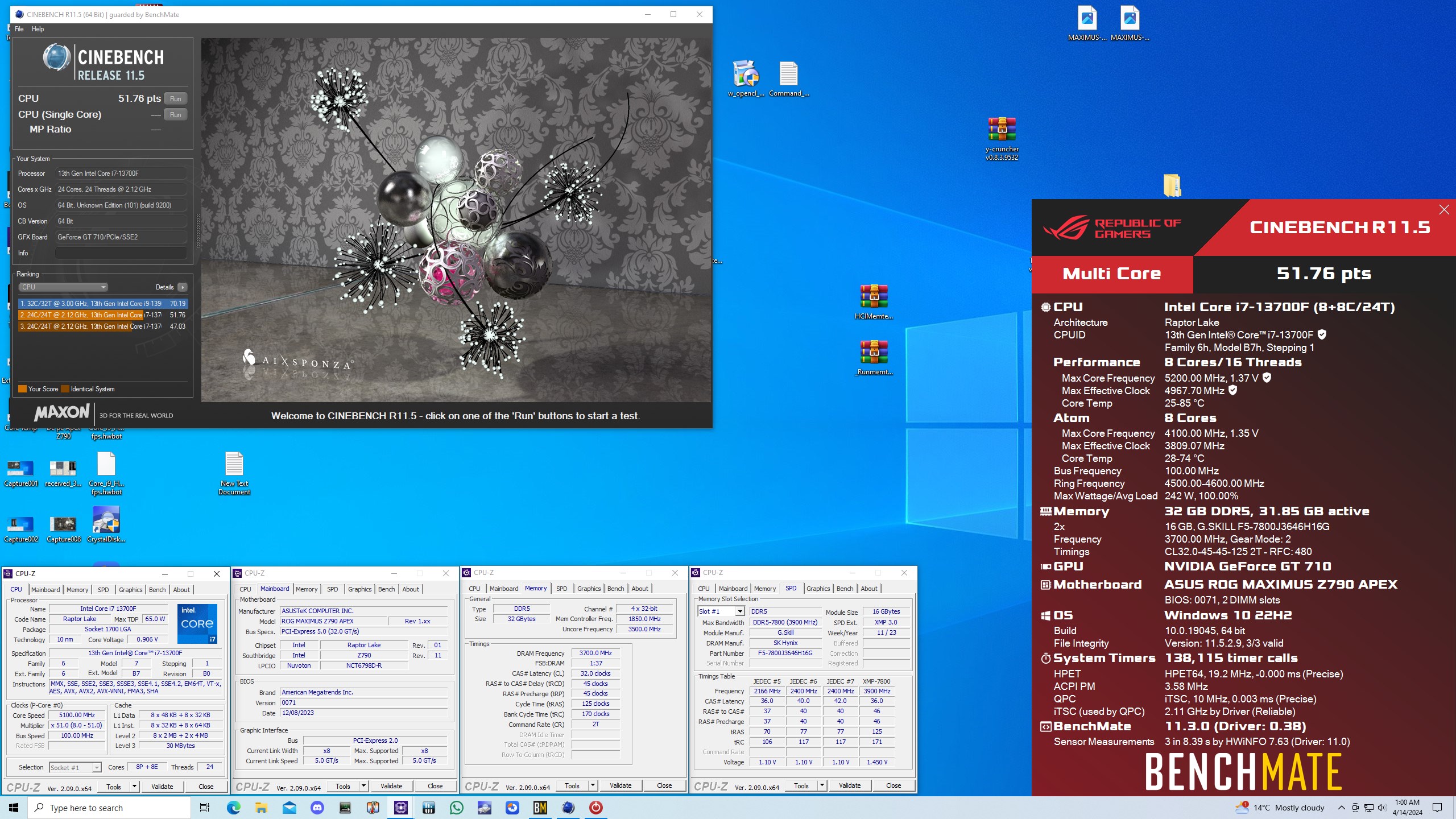Close the BenchMate result panel
The width and height of the screenshot is (1456, 819).
tap(1444, 210)
